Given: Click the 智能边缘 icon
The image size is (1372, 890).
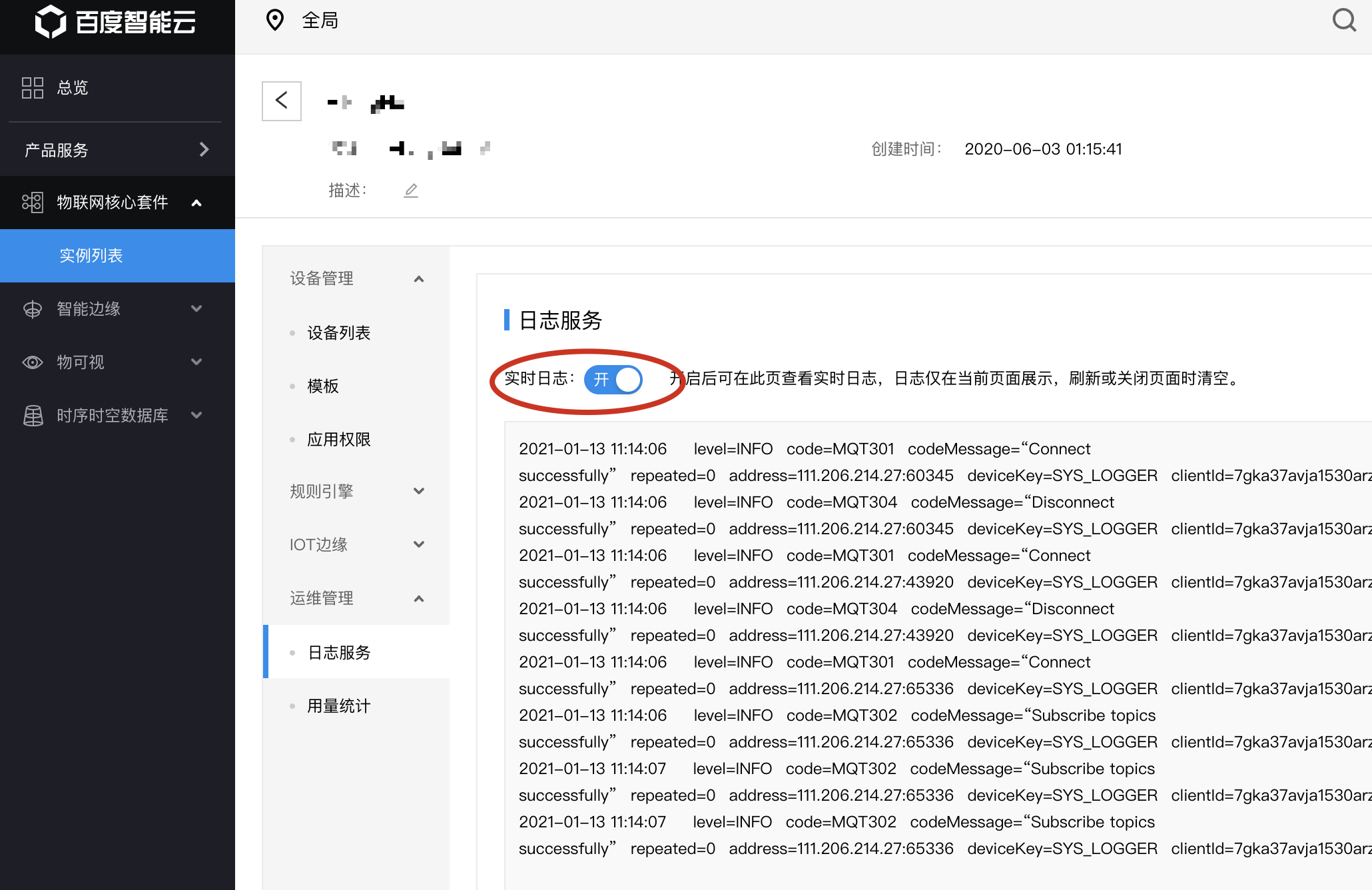Looking at the screenshot, I should click(32, 308).
